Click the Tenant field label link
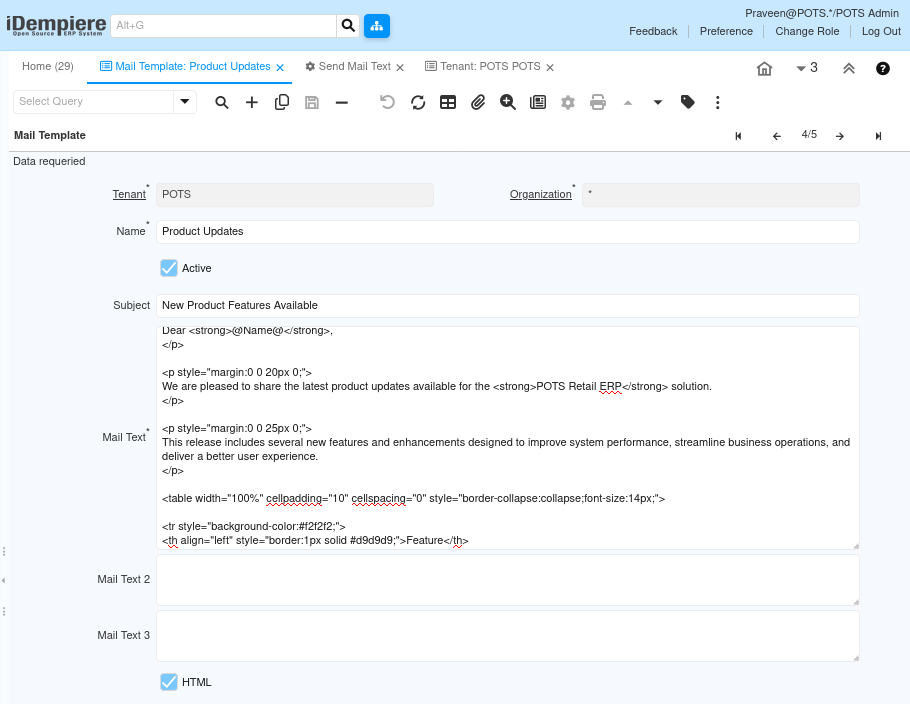910x704 pixels. (129, 194)
